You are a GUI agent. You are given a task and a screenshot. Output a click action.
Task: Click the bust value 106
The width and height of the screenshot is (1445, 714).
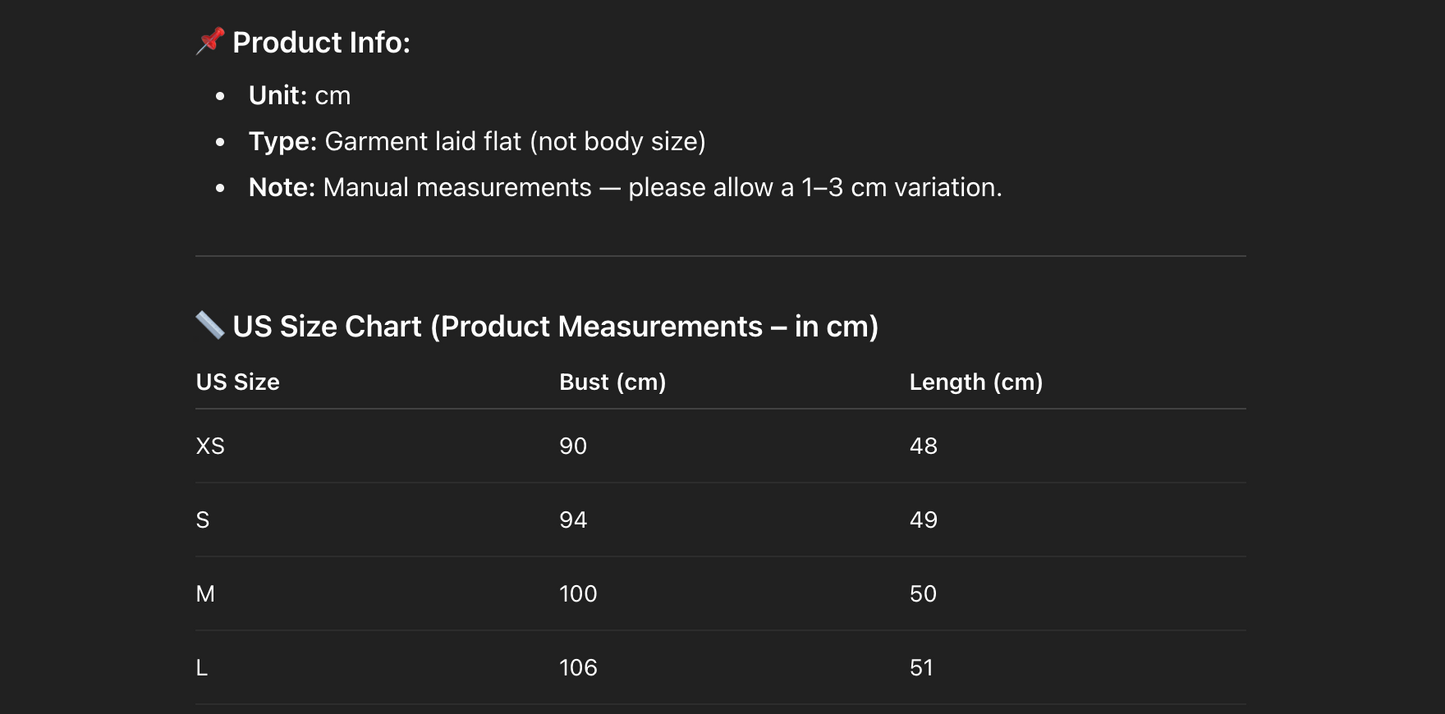(x=578, y=668)
